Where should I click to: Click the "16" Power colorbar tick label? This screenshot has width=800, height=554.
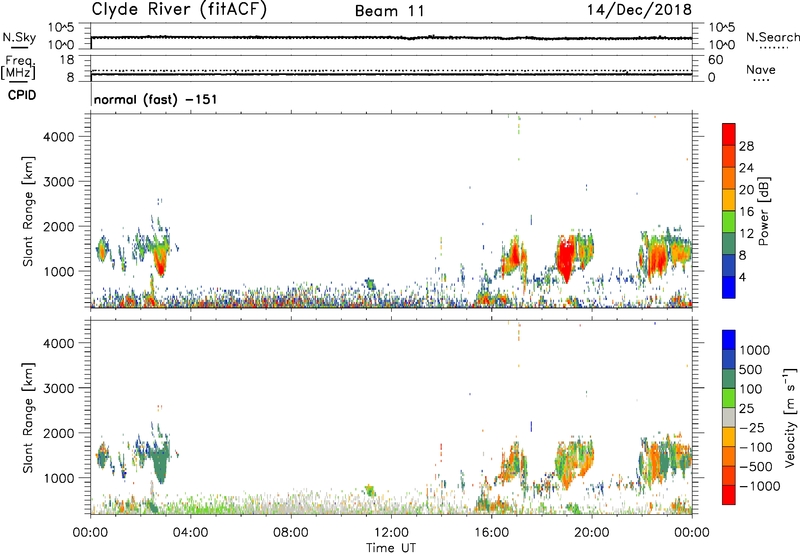point(746,211)
